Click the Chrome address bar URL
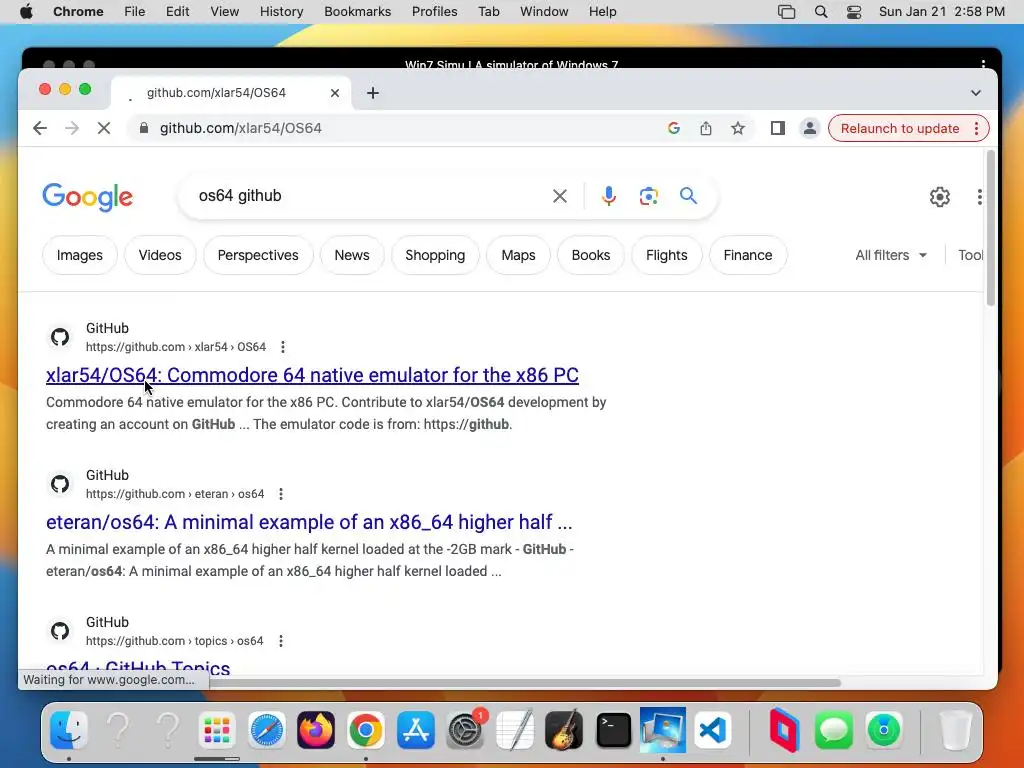This screenshot has height=768, width=1024. tap(241, 128)
